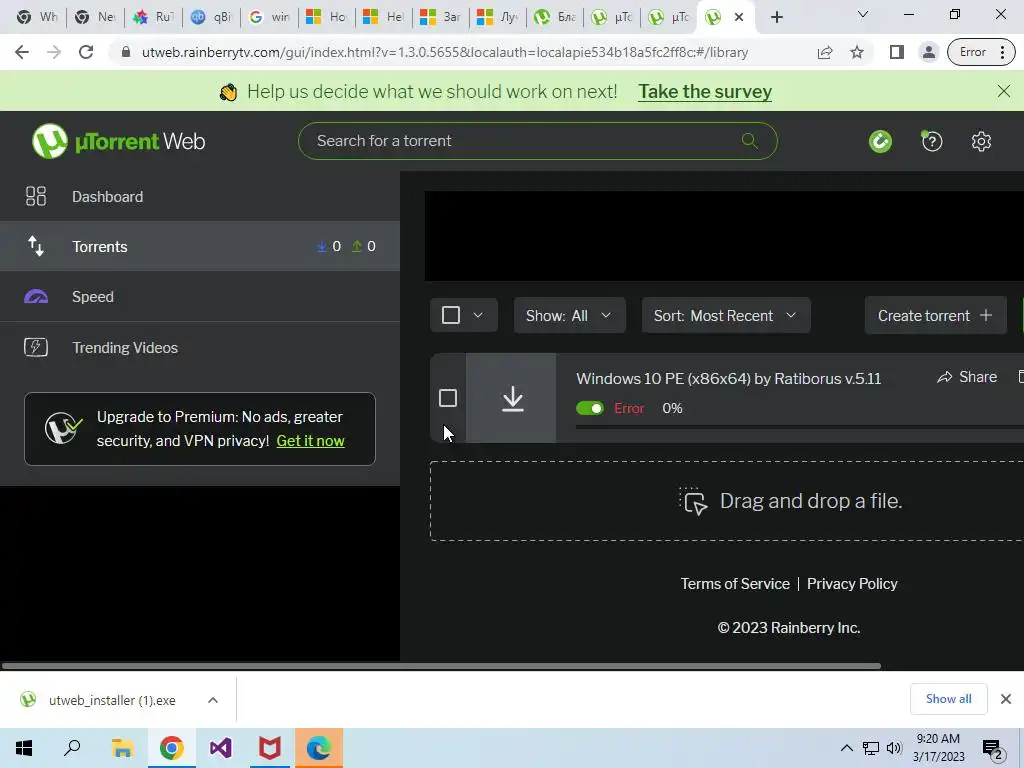This screenshot has height=768, width=1024.
Task: Expand the select-all checkbox dropdown arrow
Action: tap(478, 315)
